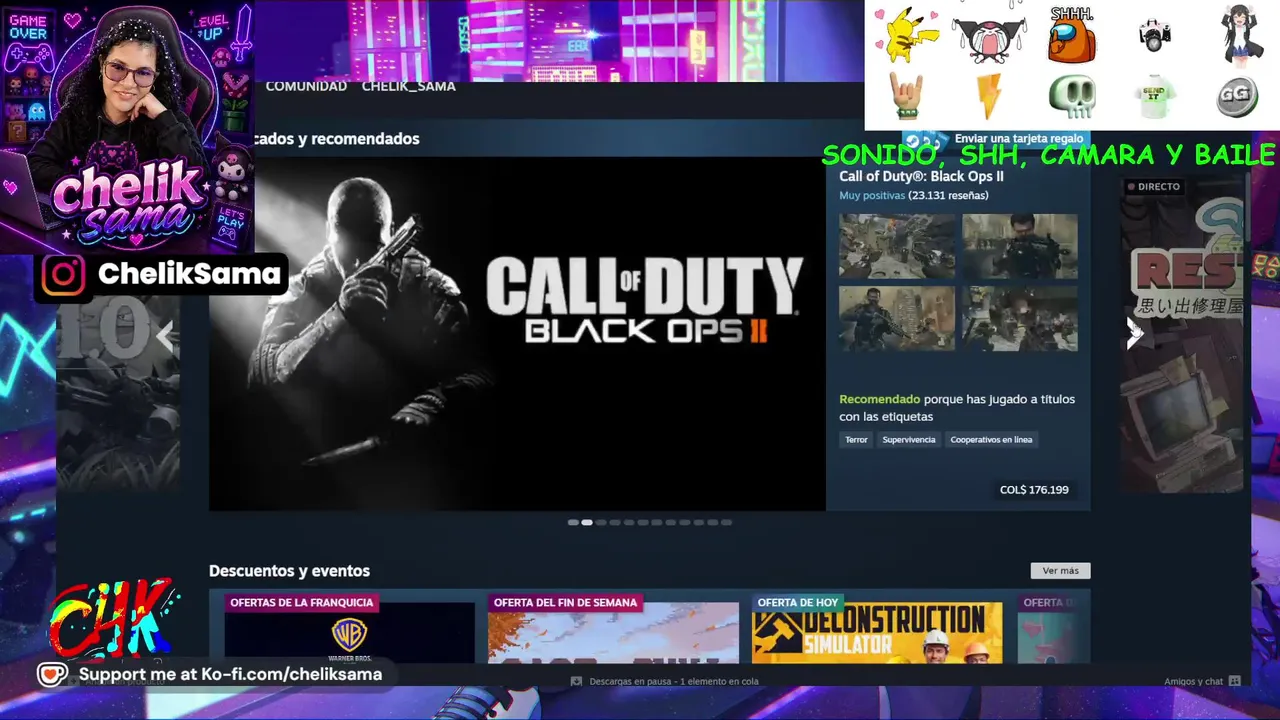Open the Call of Duty Black Ops II banner
Screen dimensions: 1280x720
coord(517,333)
